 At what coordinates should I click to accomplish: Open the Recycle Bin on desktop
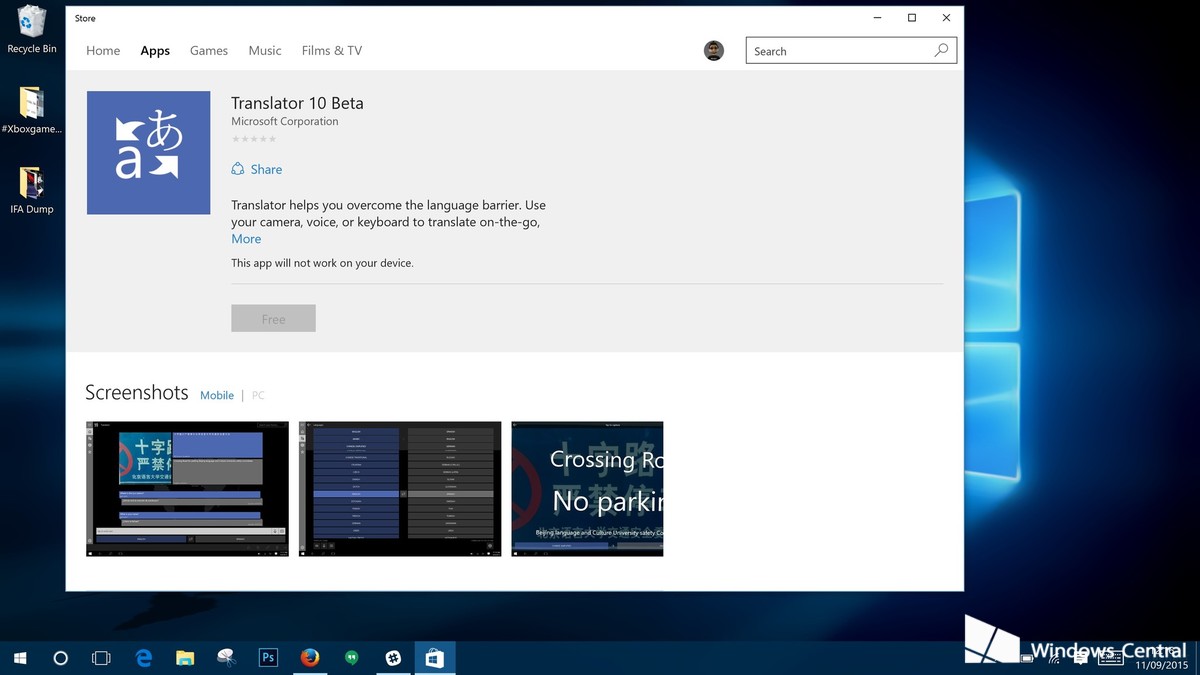pos(32,29)
